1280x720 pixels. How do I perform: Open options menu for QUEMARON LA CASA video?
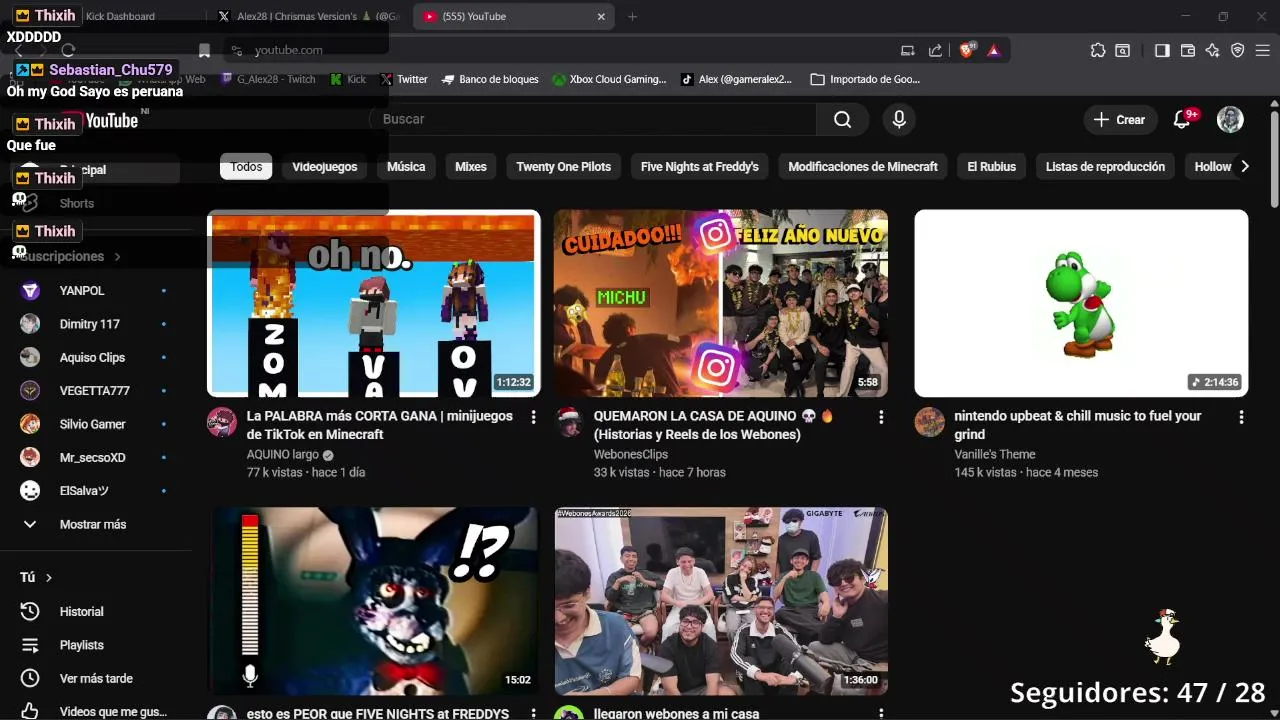coord(881,417)
